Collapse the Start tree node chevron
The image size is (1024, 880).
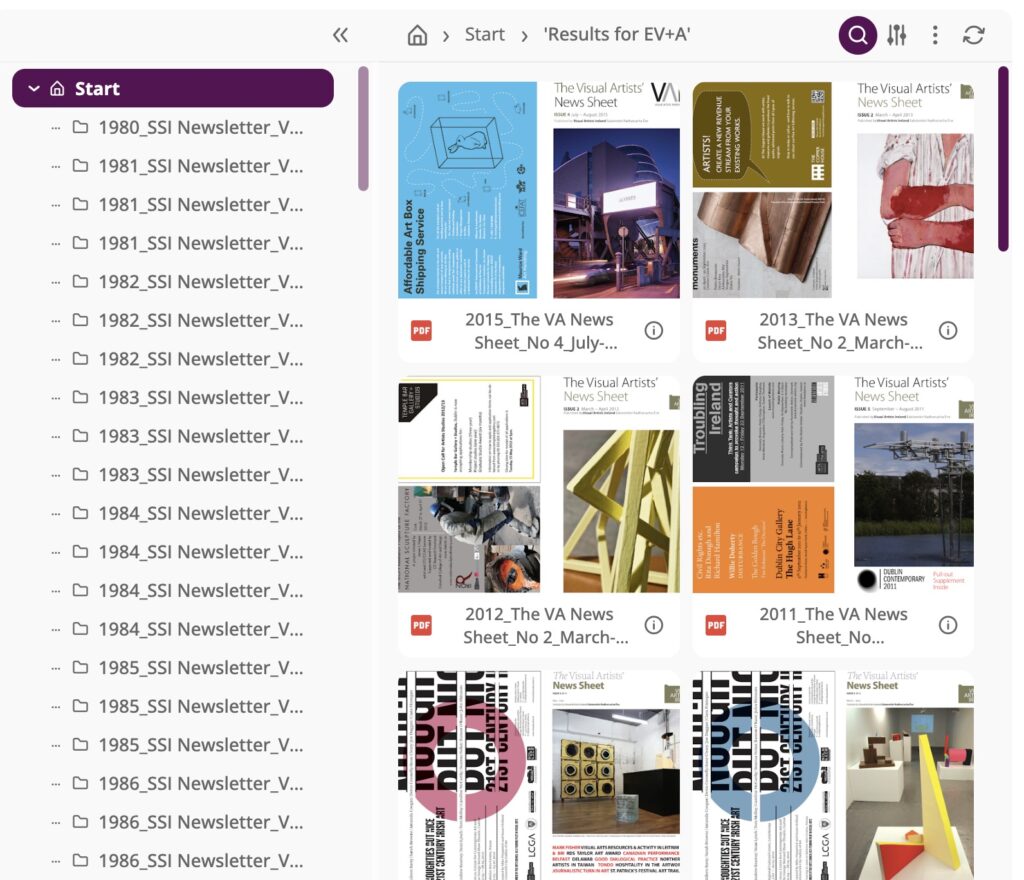click(34, 88)
